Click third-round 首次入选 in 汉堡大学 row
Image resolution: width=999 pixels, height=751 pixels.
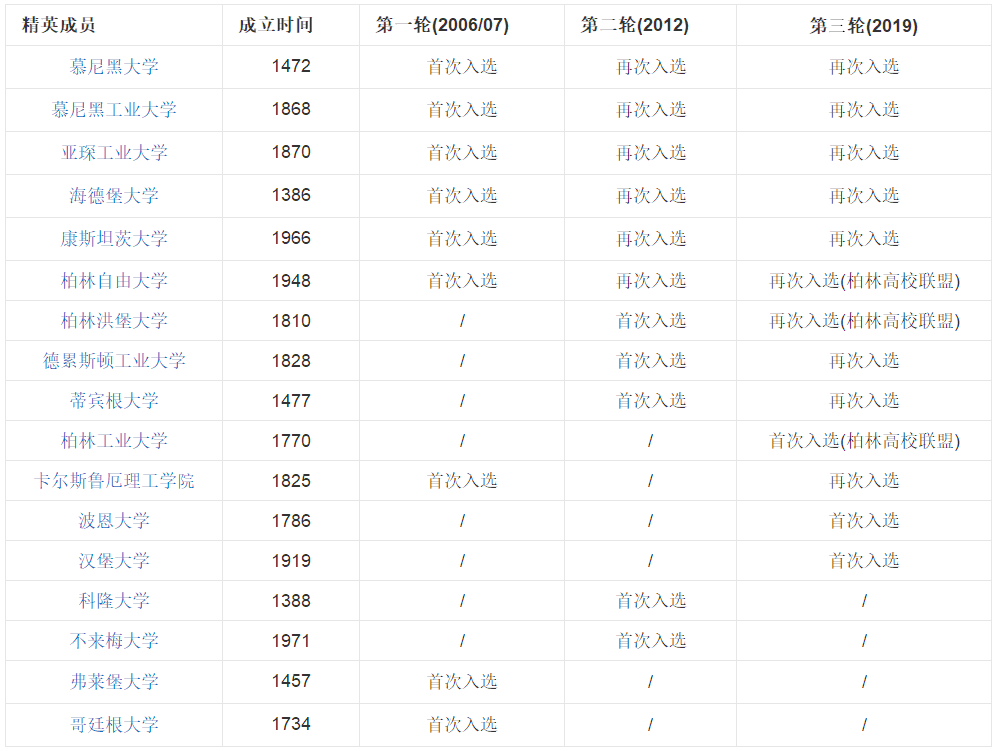[864, 561]
